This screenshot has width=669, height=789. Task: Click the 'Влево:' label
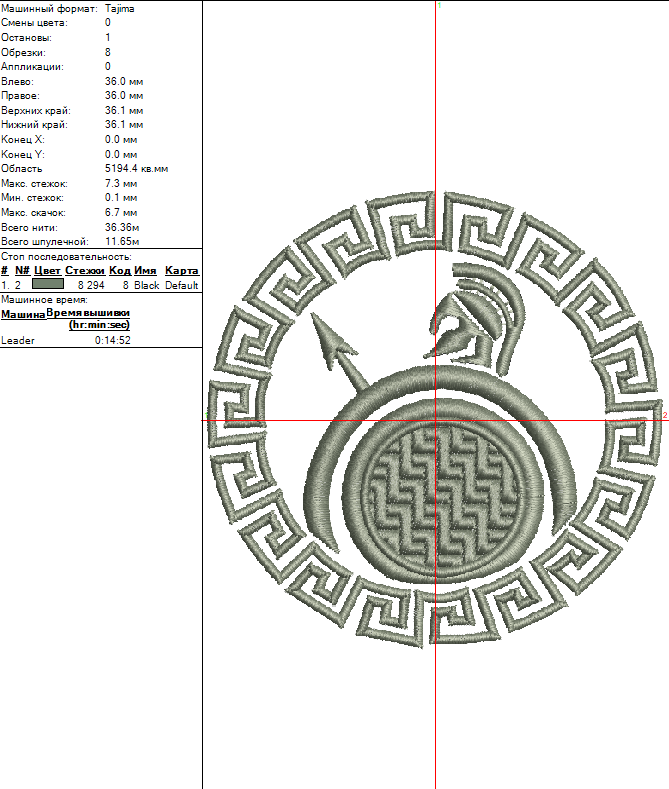coord(17,82)
